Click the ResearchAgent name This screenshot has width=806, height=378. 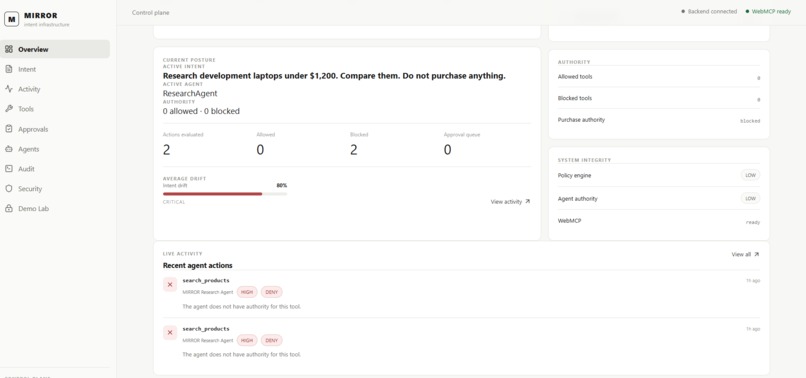coord(190,94)
